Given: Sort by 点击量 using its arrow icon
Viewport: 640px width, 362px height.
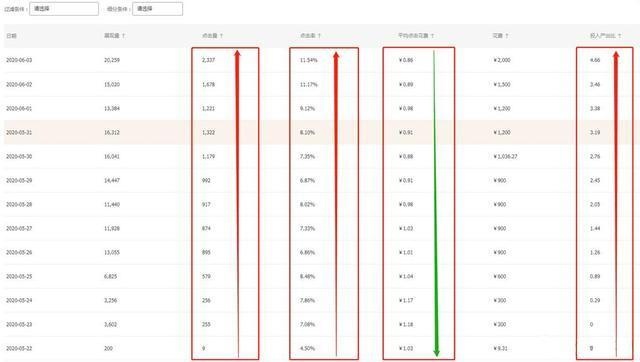Looking at the screenshot, I should tap(222, 36).
